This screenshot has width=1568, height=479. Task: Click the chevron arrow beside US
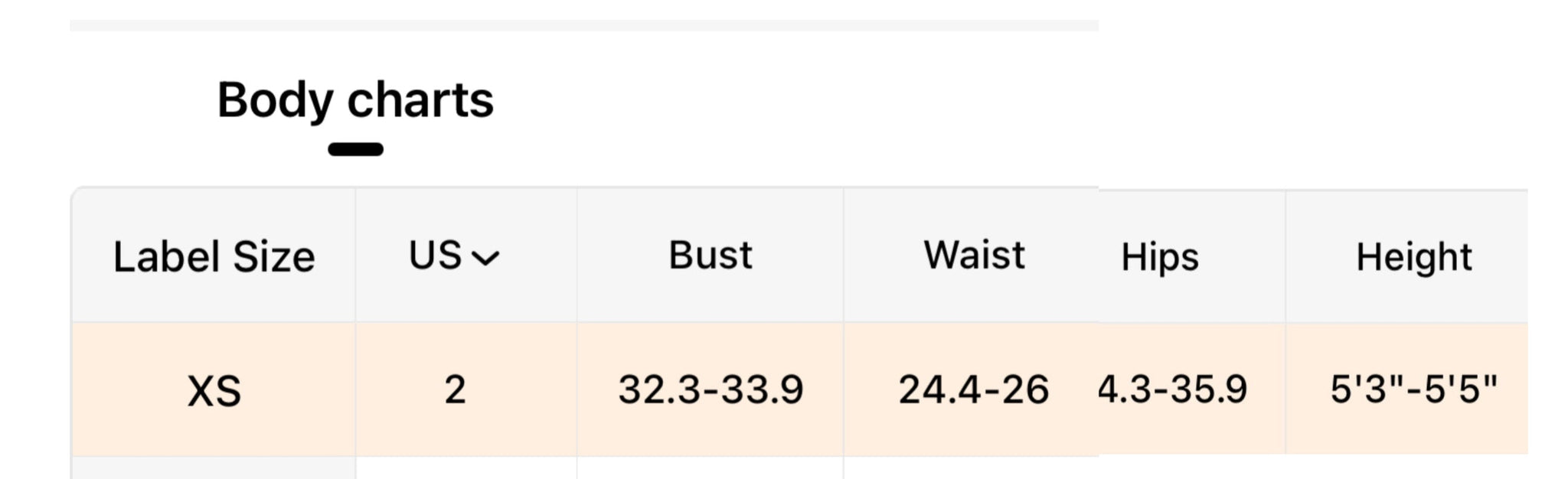[485, 258]
